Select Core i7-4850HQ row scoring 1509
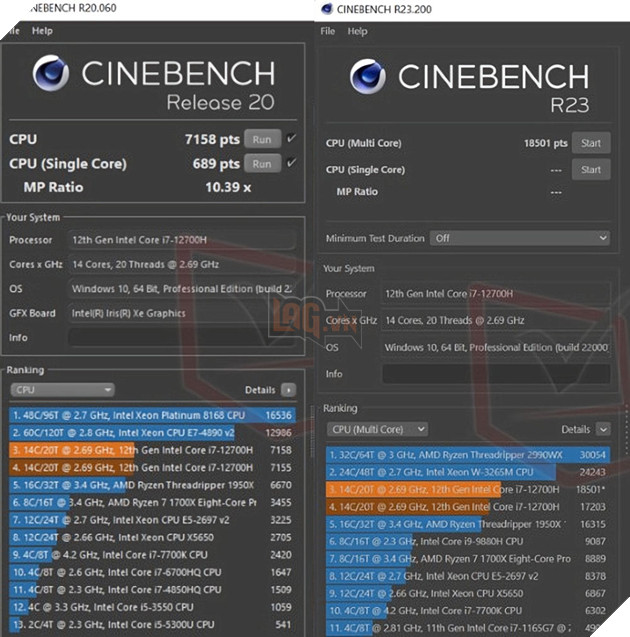The image size is (630, 637). (152, 590)
